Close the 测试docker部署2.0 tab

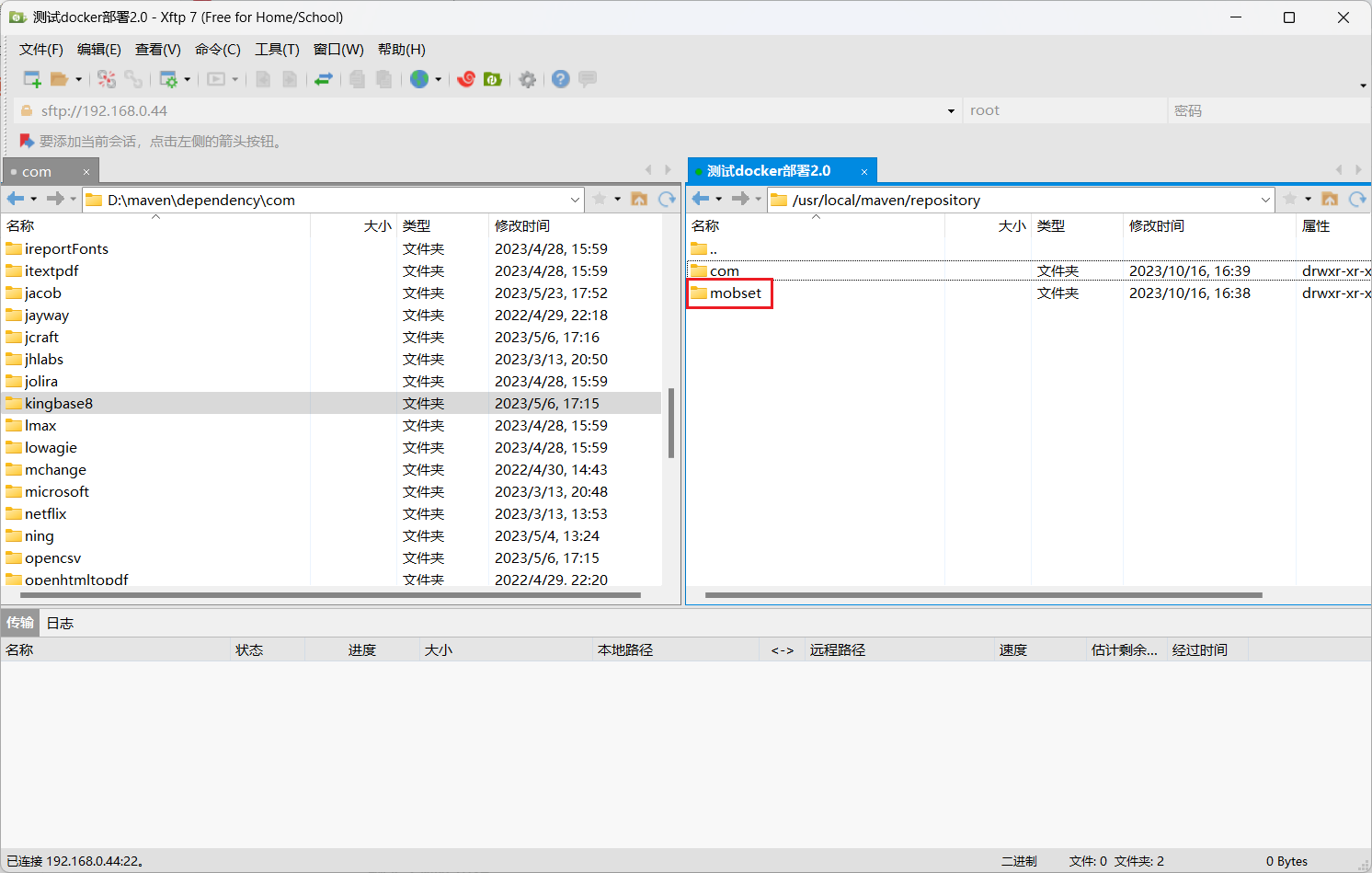point(864,172)
